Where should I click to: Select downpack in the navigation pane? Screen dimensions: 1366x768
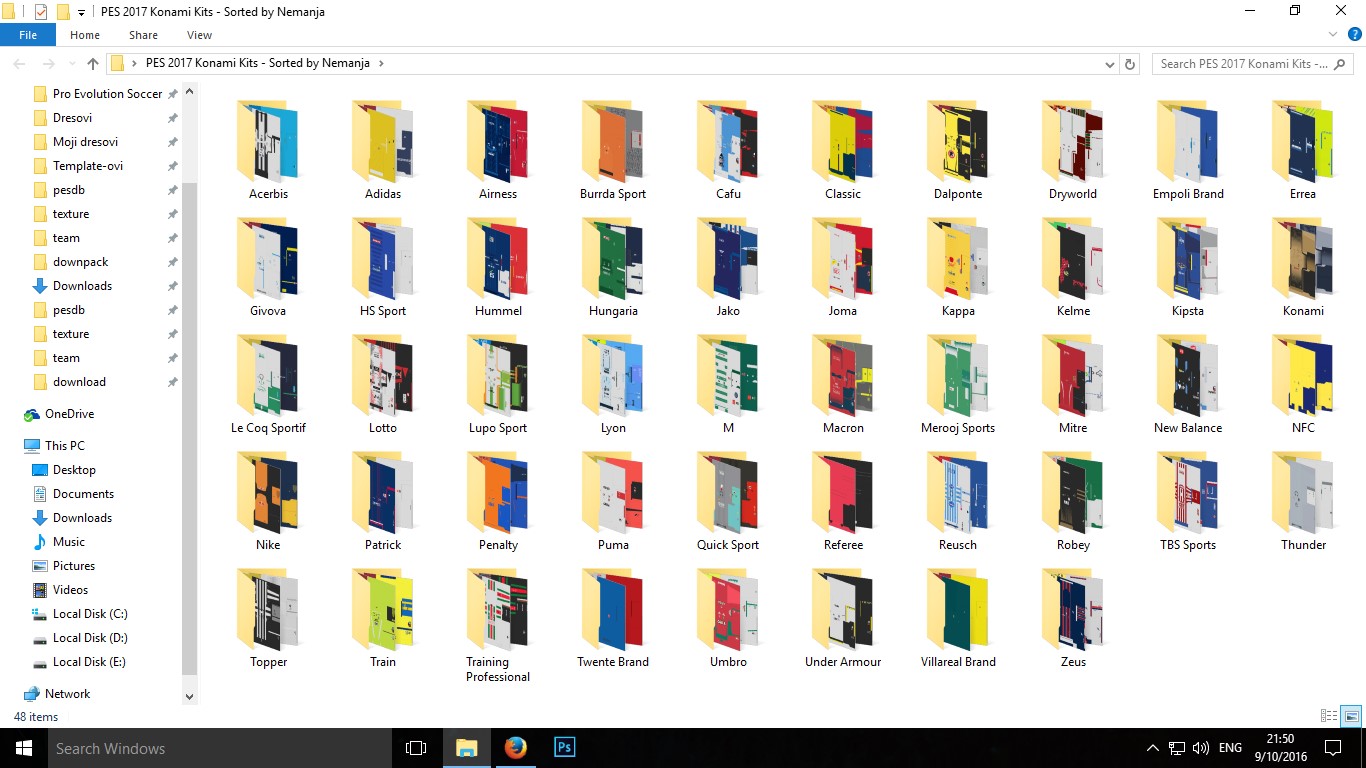pyautogui.click(x=80, y=262)
